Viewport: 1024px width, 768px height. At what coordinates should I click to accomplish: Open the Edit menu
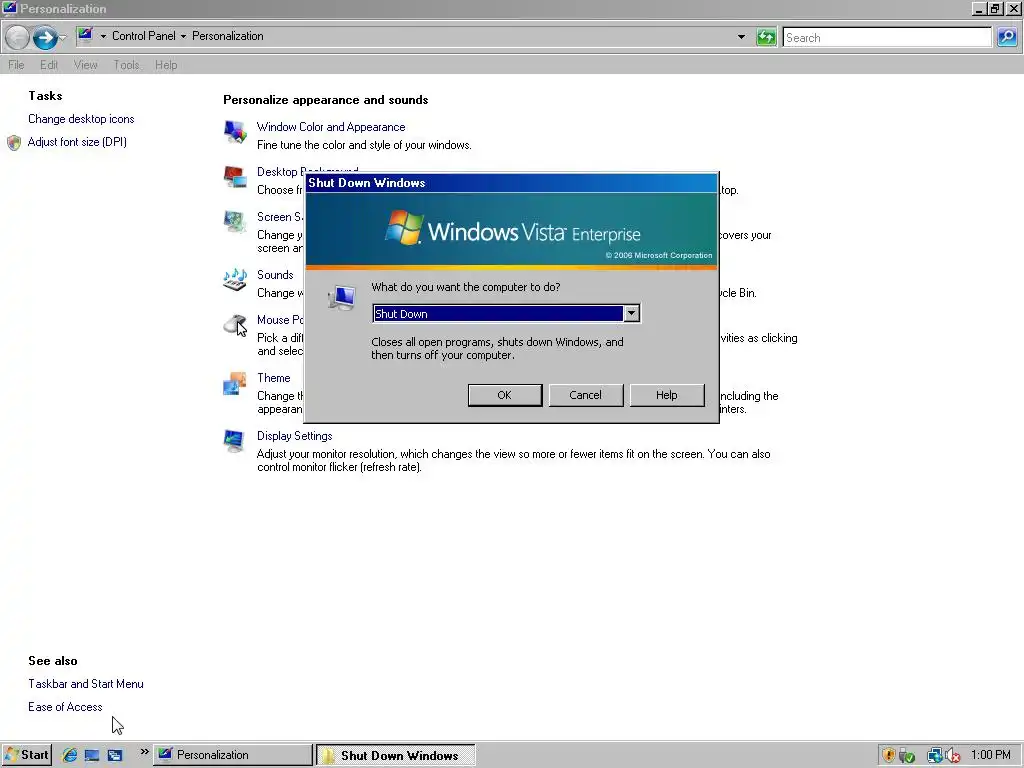click(x=48, y=65)
